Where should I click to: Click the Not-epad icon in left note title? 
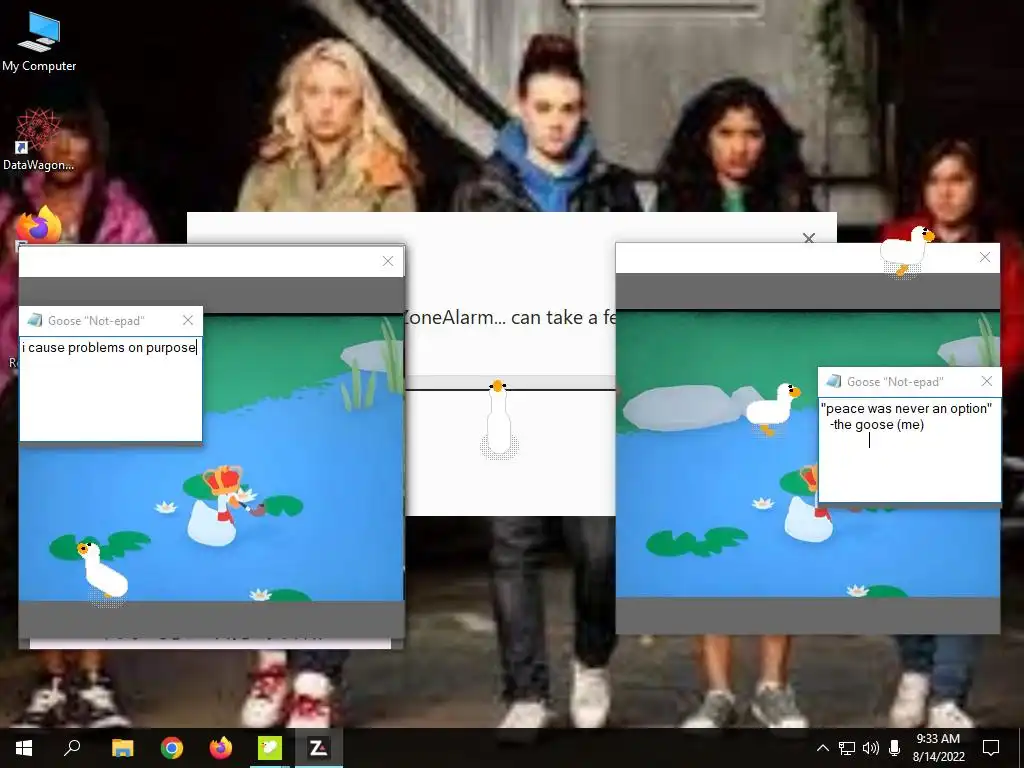[35, 320]
